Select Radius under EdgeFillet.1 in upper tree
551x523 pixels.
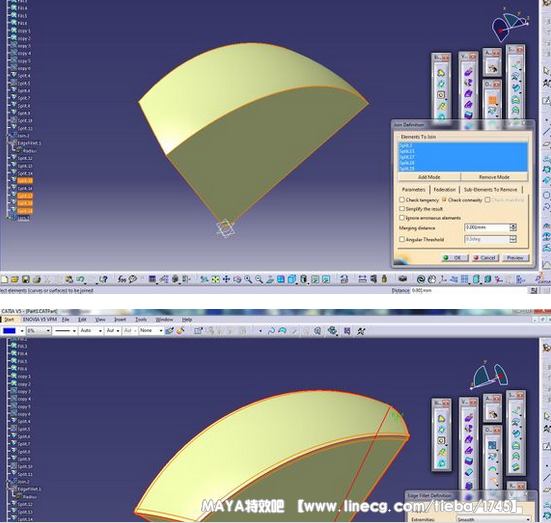30,151
